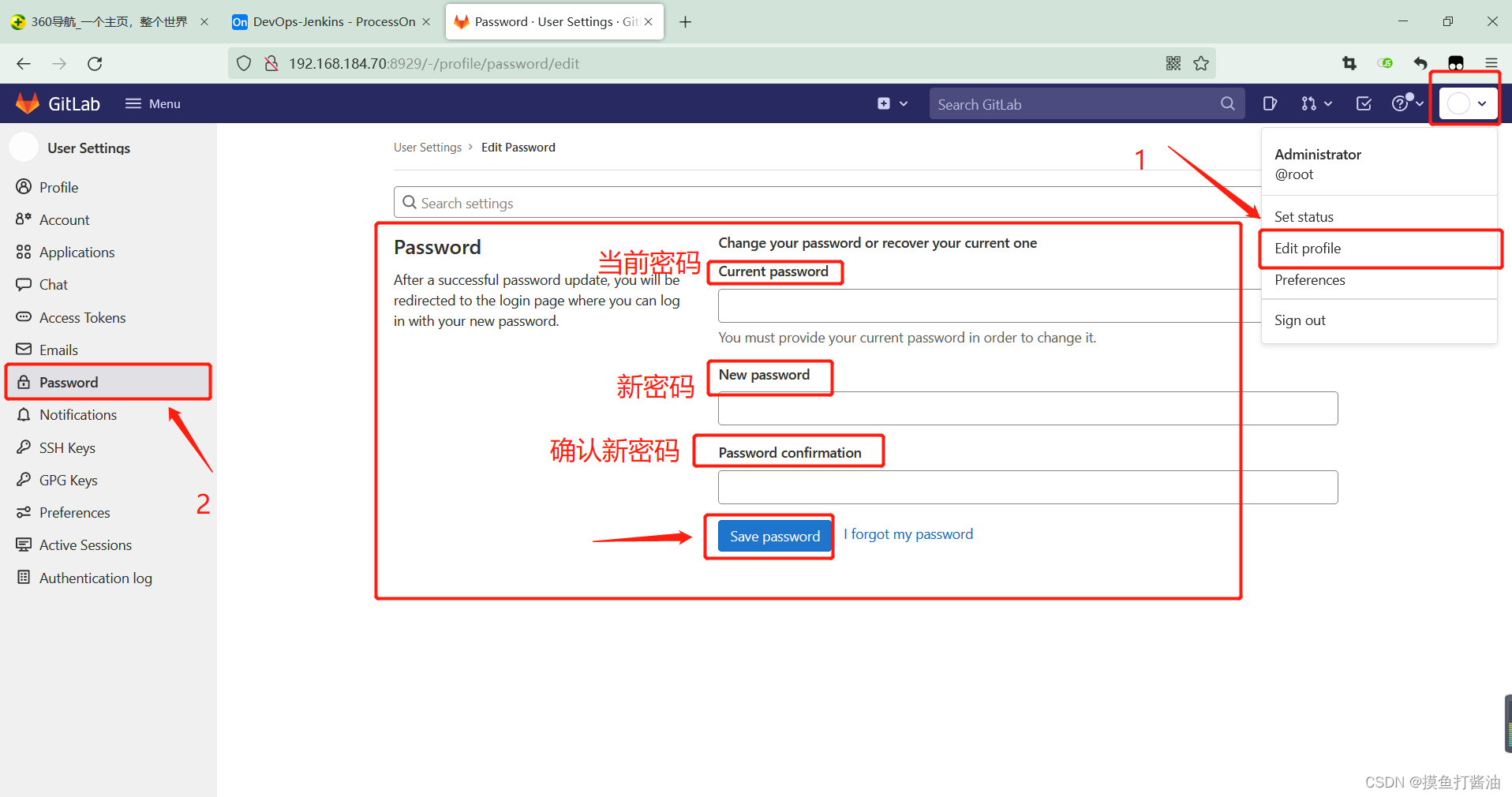Reload the page with refresh icon
This screenshot has height=797, width=1512.
(95, 64)
